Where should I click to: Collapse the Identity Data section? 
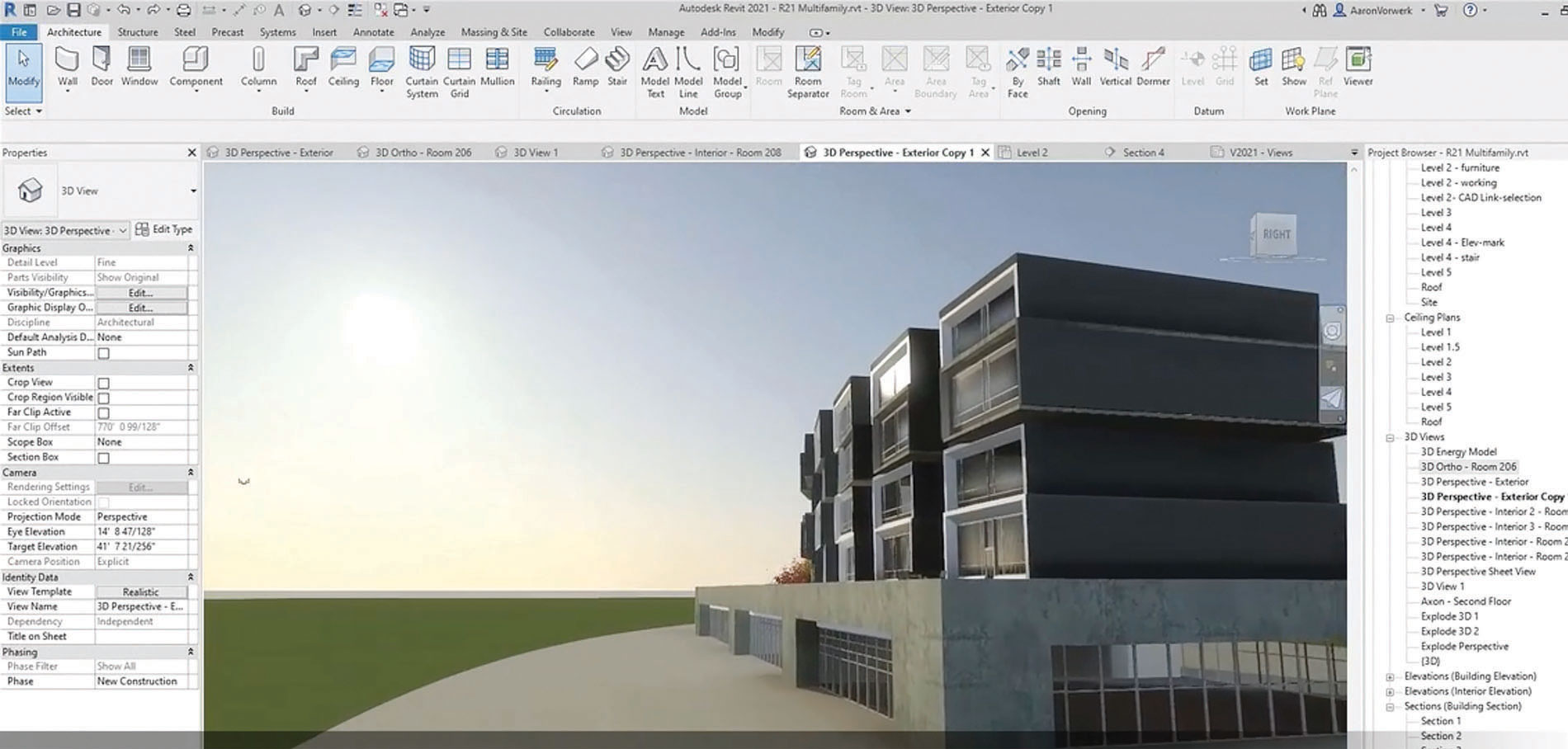[191, 577]
